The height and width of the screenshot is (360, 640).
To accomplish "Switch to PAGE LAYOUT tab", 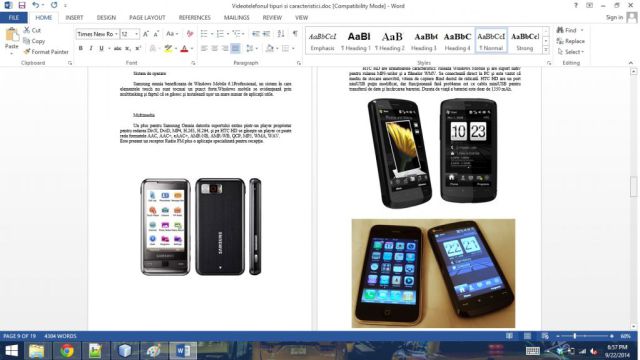I will tap(147, 18).
